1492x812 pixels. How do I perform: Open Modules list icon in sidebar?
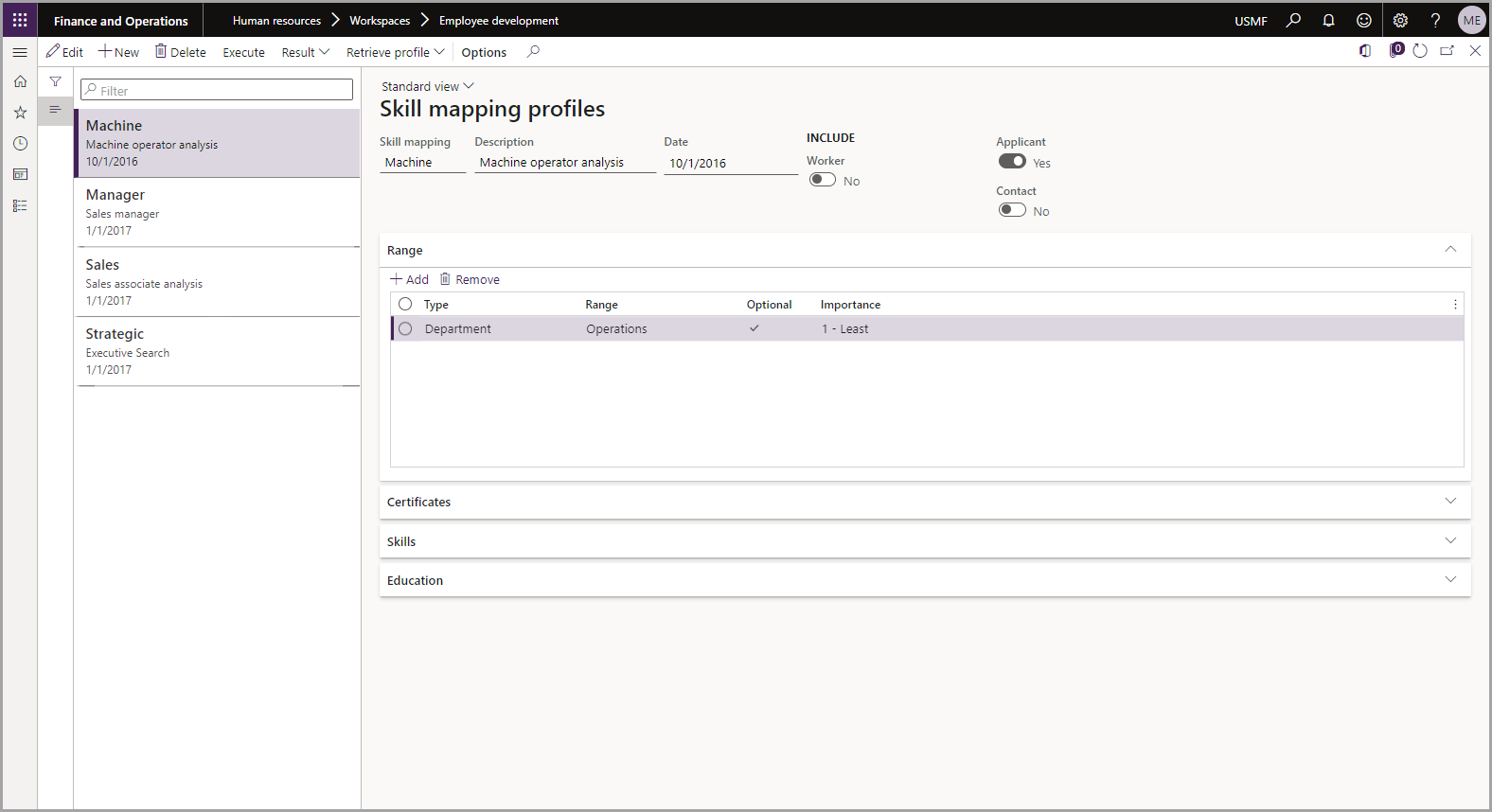pos(20,205)
